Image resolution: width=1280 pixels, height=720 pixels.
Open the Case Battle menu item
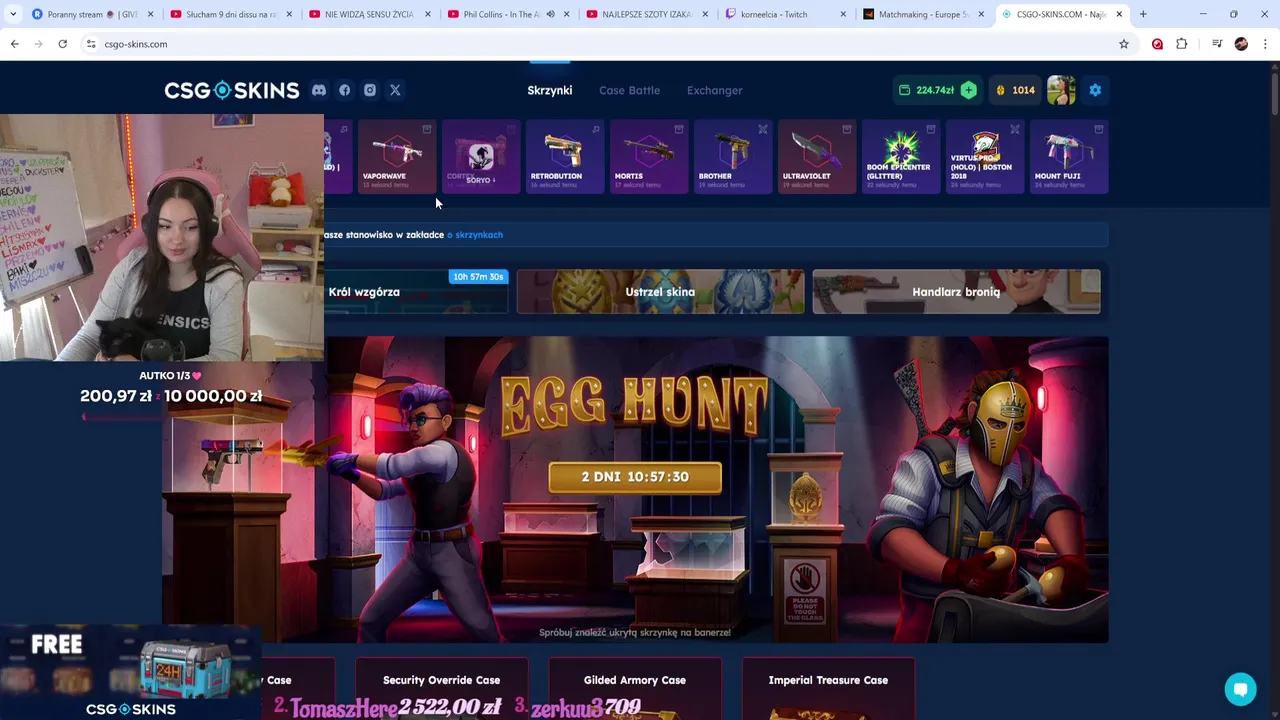(629, 90)
